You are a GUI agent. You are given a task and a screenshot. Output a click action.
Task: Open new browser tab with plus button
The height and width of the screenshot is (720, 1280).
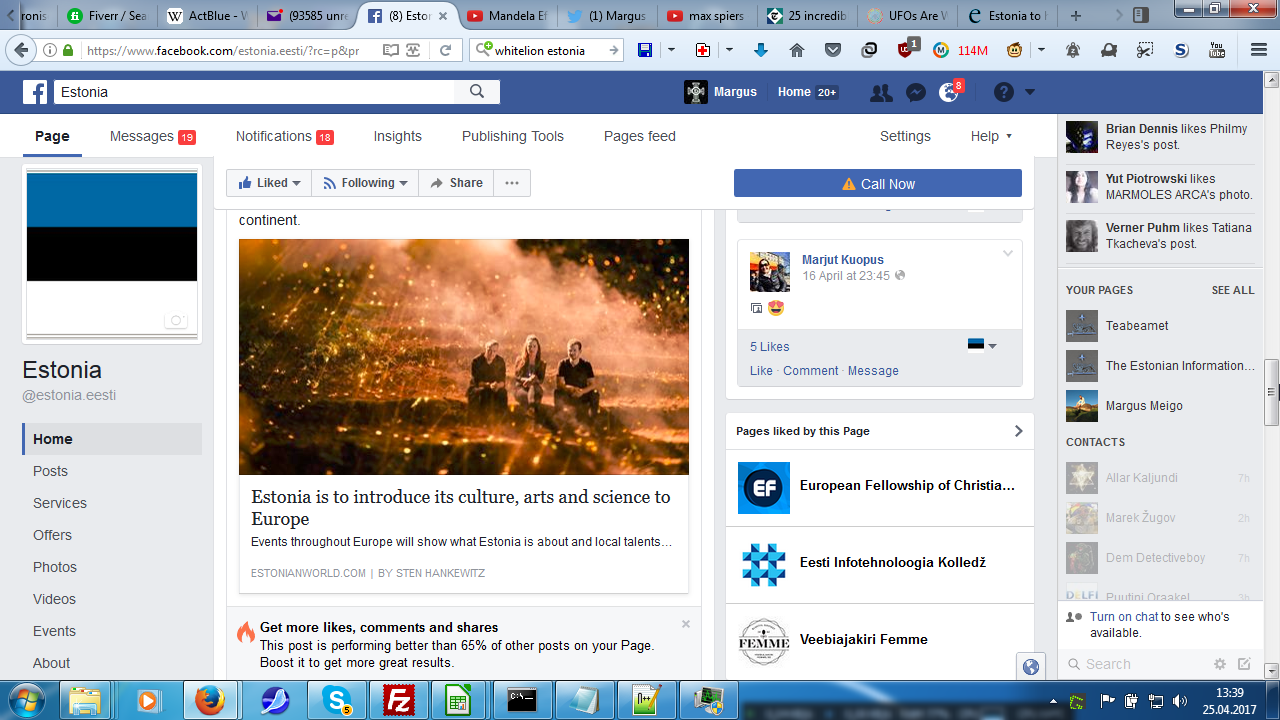pyautogui.click(x=1076, y=16)
